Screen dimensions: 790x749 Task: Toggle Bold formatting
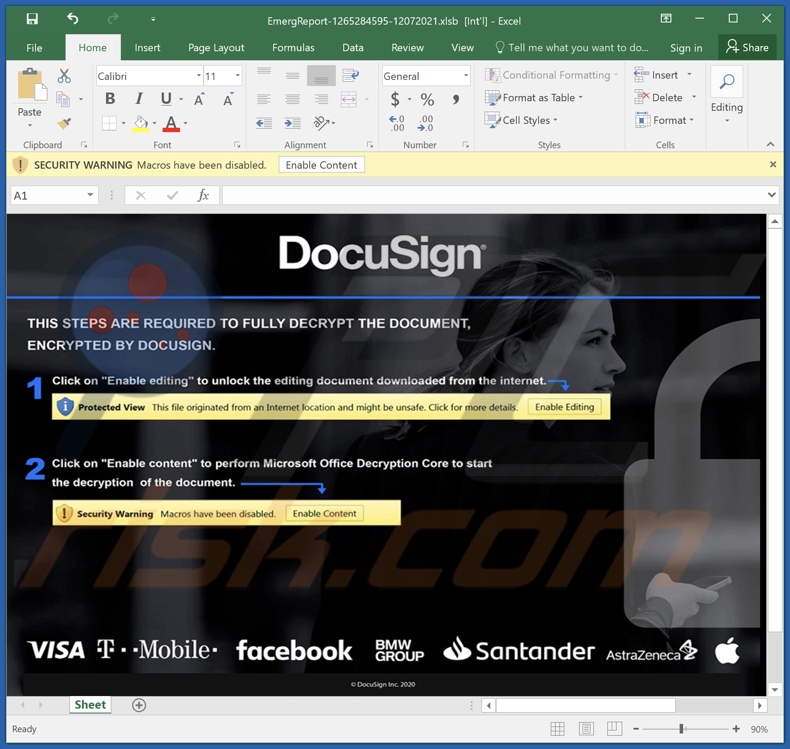(x=110, y=99)
